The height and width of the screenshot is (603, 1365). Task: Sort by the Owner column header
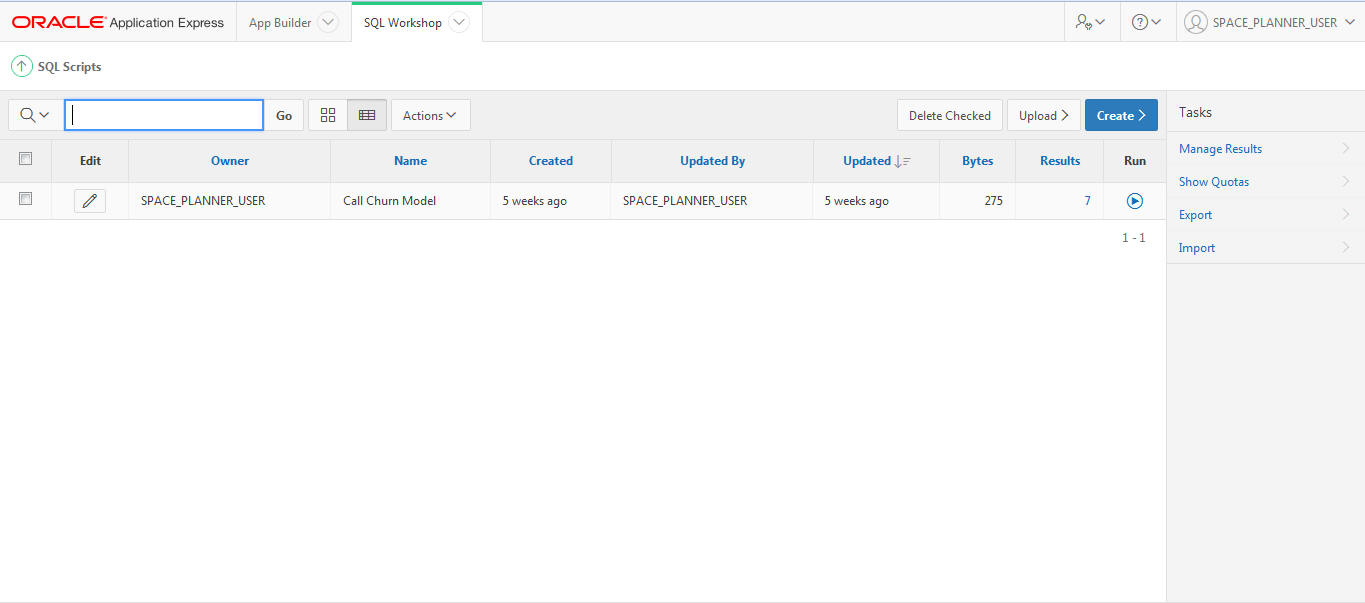[x=230, y=160]
